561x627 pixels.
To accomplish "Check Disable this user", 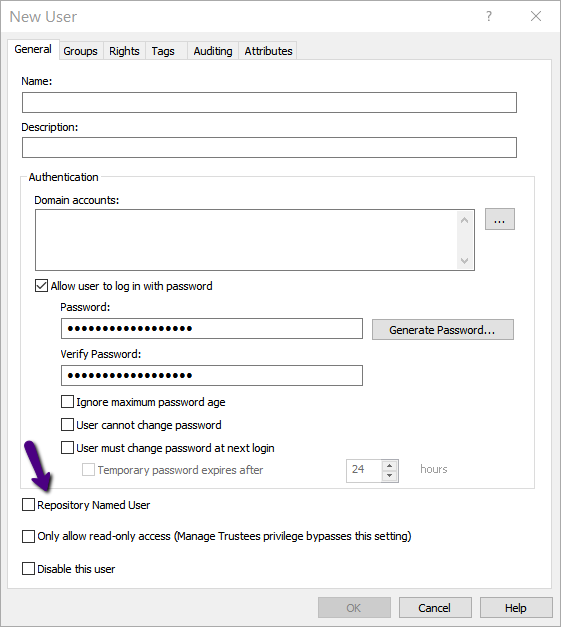I will coord(28,569).
